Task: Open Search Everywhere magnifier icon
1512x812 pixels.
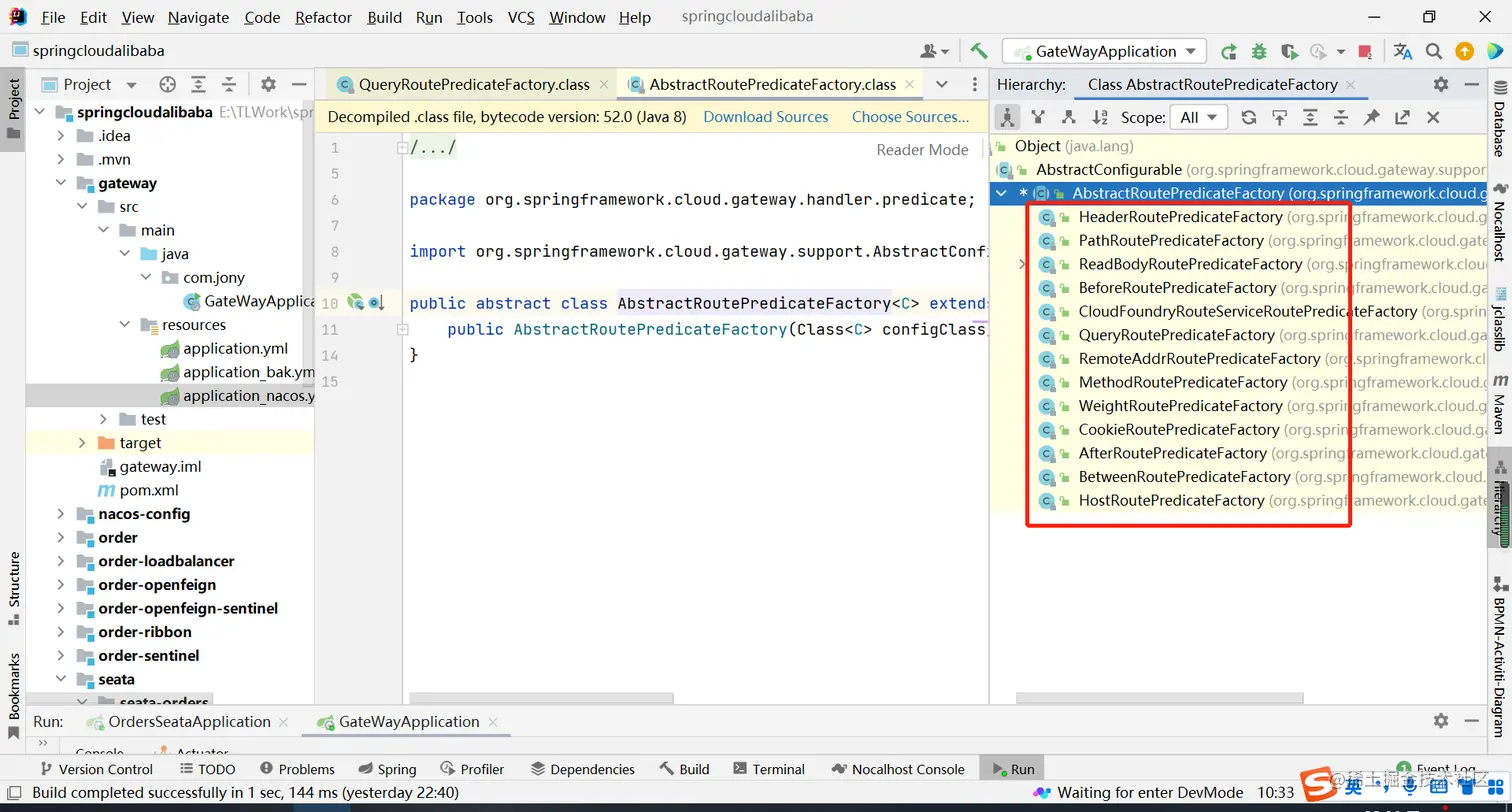Action: (x=1433, y=51)
